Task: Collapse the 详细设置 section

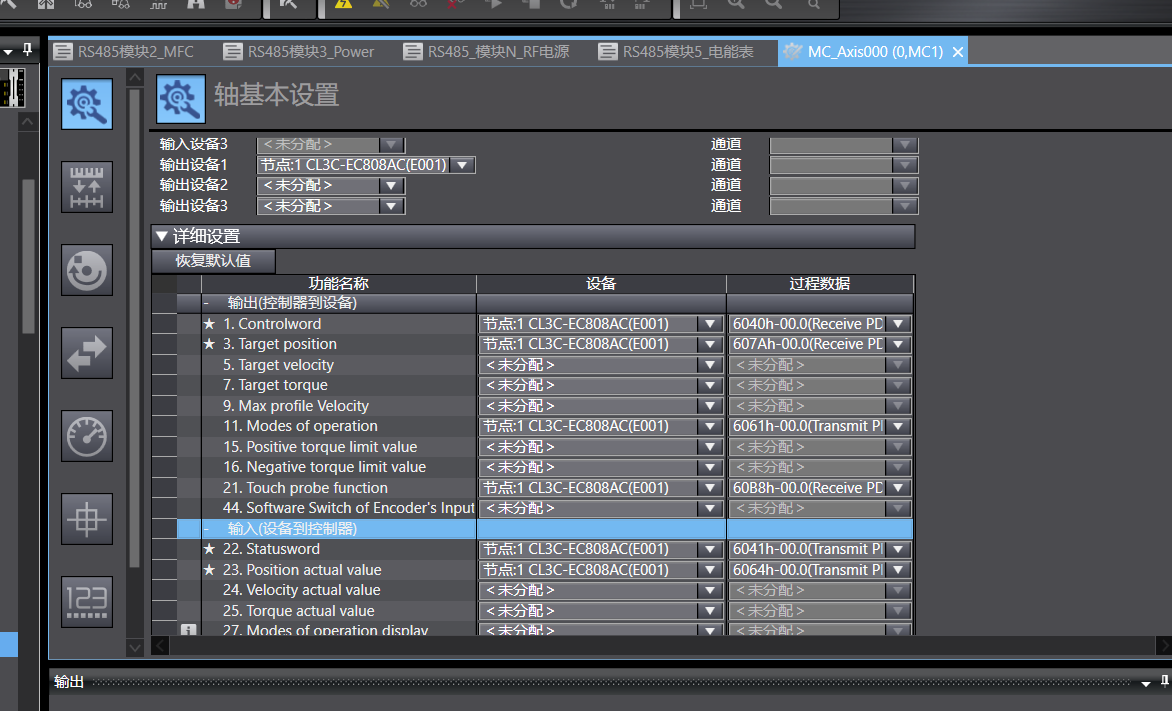Action: point(162,237)
